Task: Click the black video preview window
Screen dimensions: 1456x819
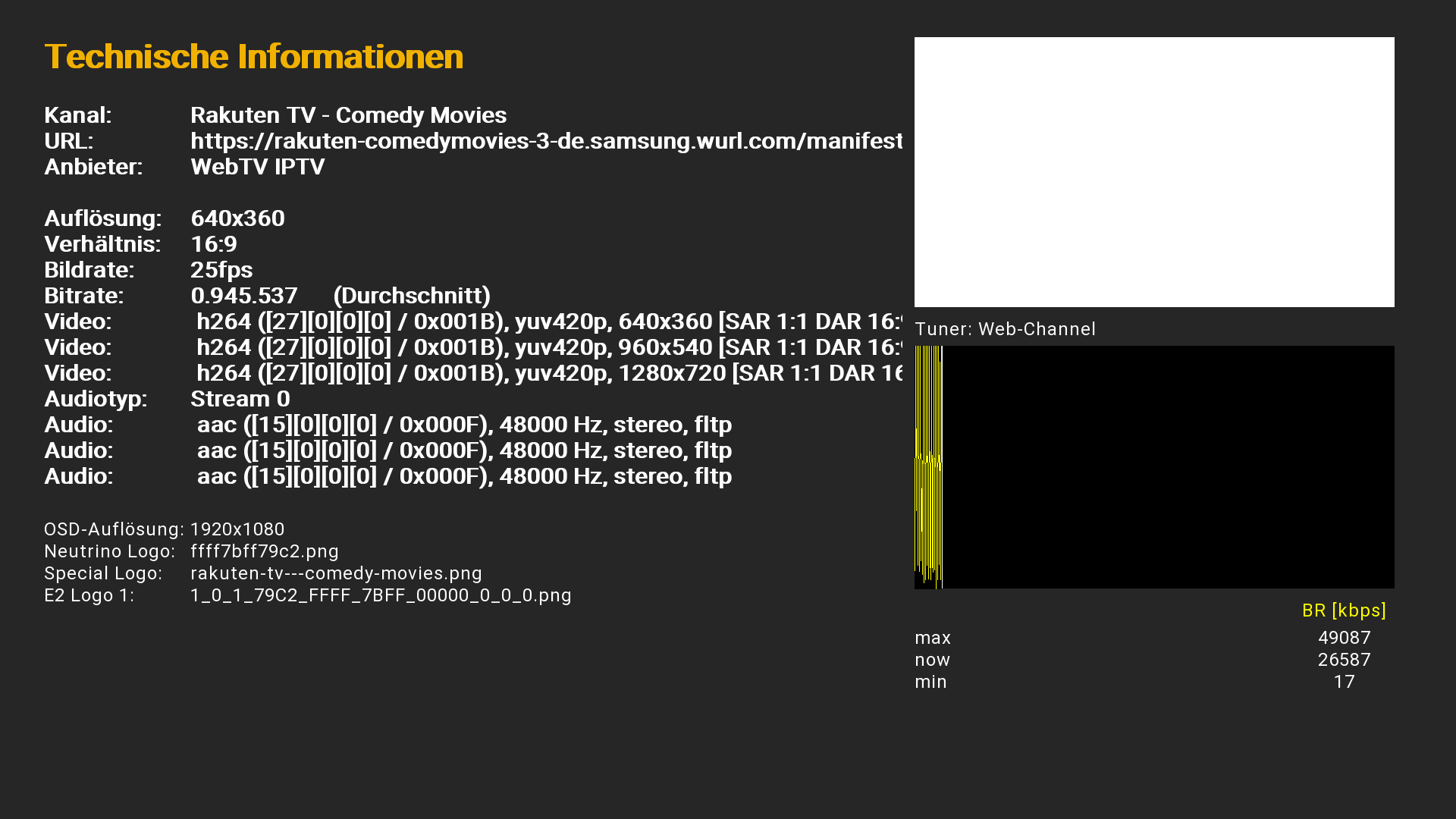Action: coord(1153,172)
